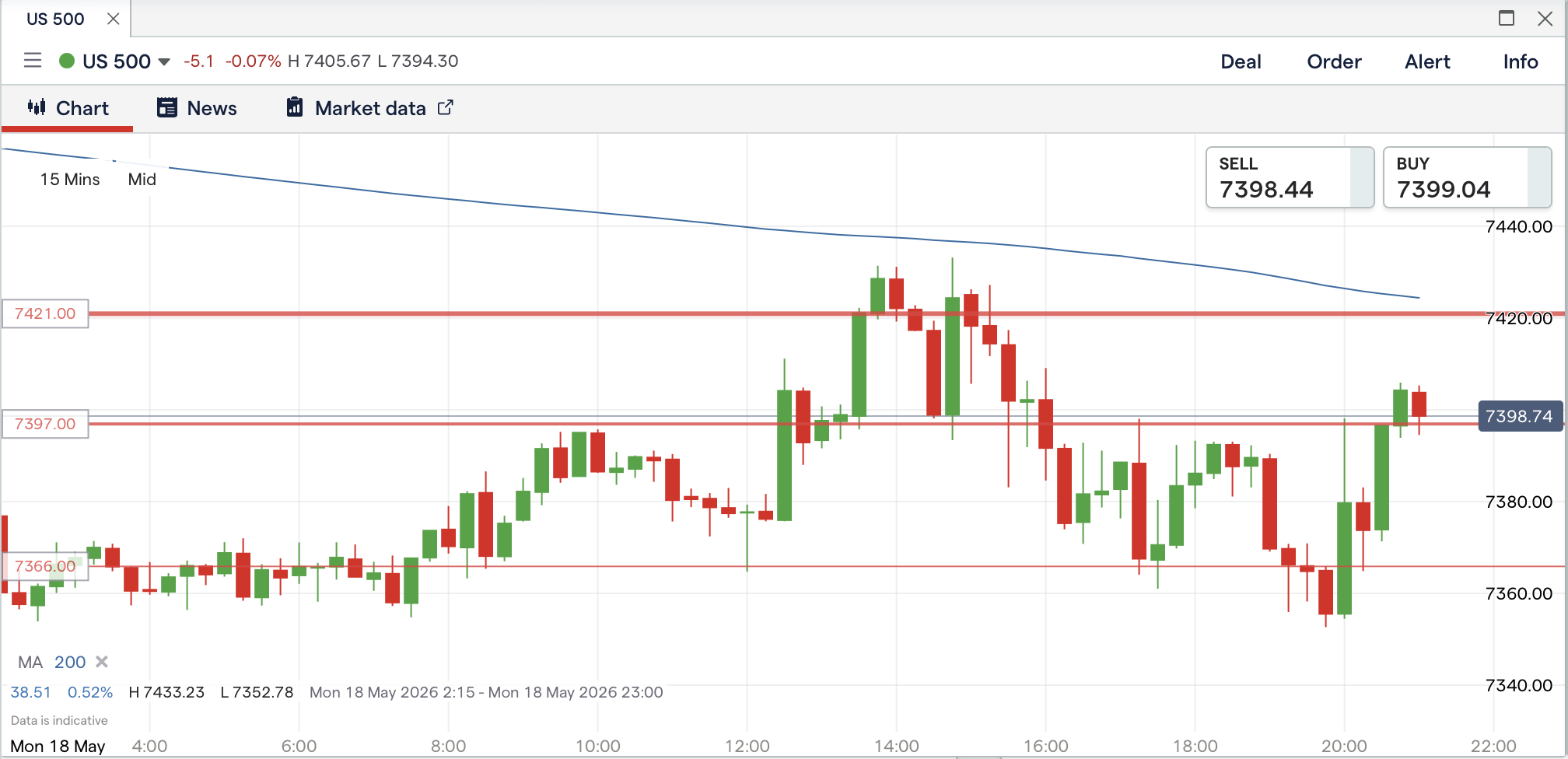Click the day low L 7394.30
The width and height of the screenshot is (1568, 759).
pyautogui.click(x=418, y=61)
